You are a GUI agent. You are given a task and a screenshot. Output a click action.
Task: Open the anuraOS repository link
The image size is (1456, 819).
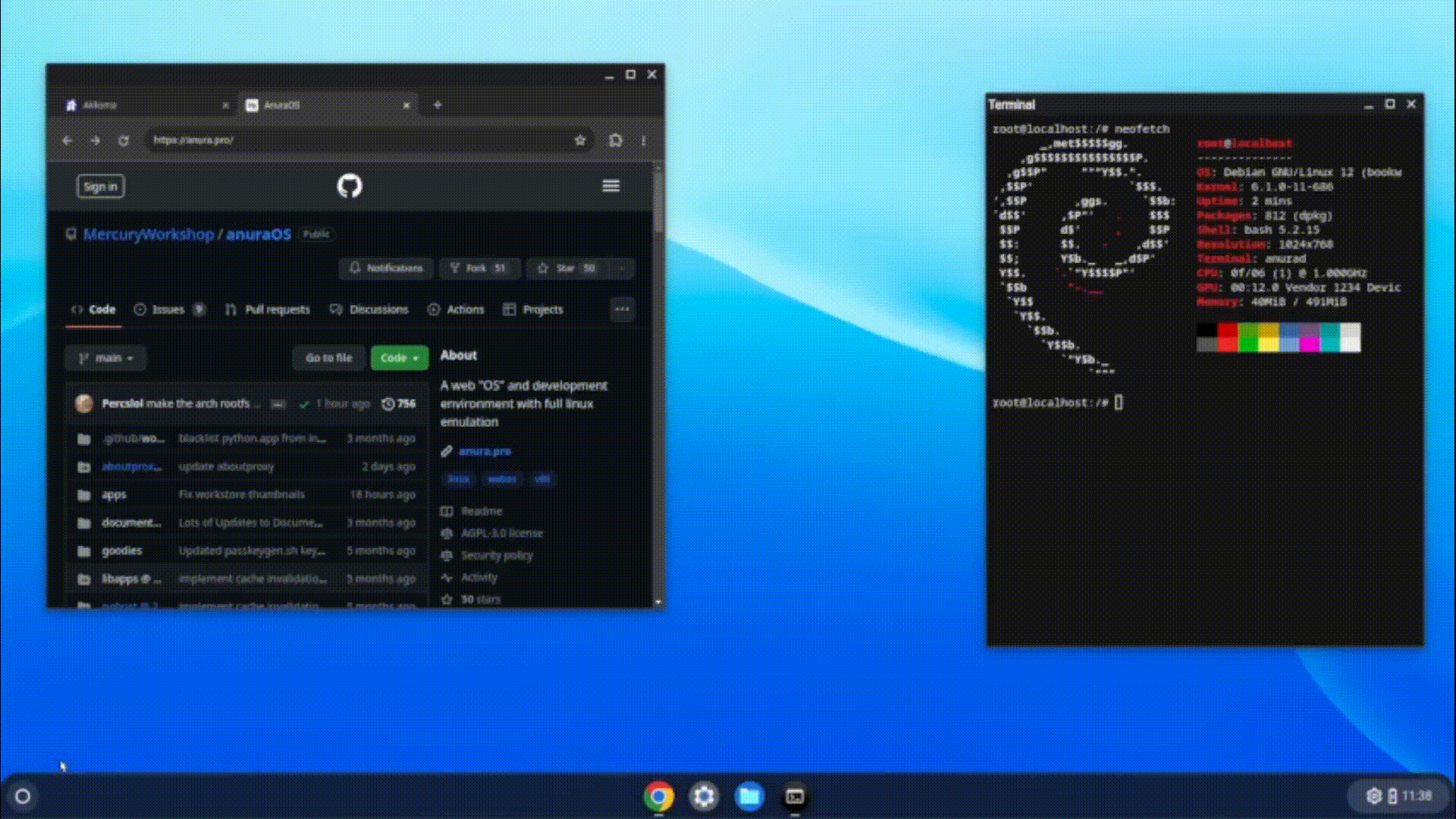pos(259,234)
